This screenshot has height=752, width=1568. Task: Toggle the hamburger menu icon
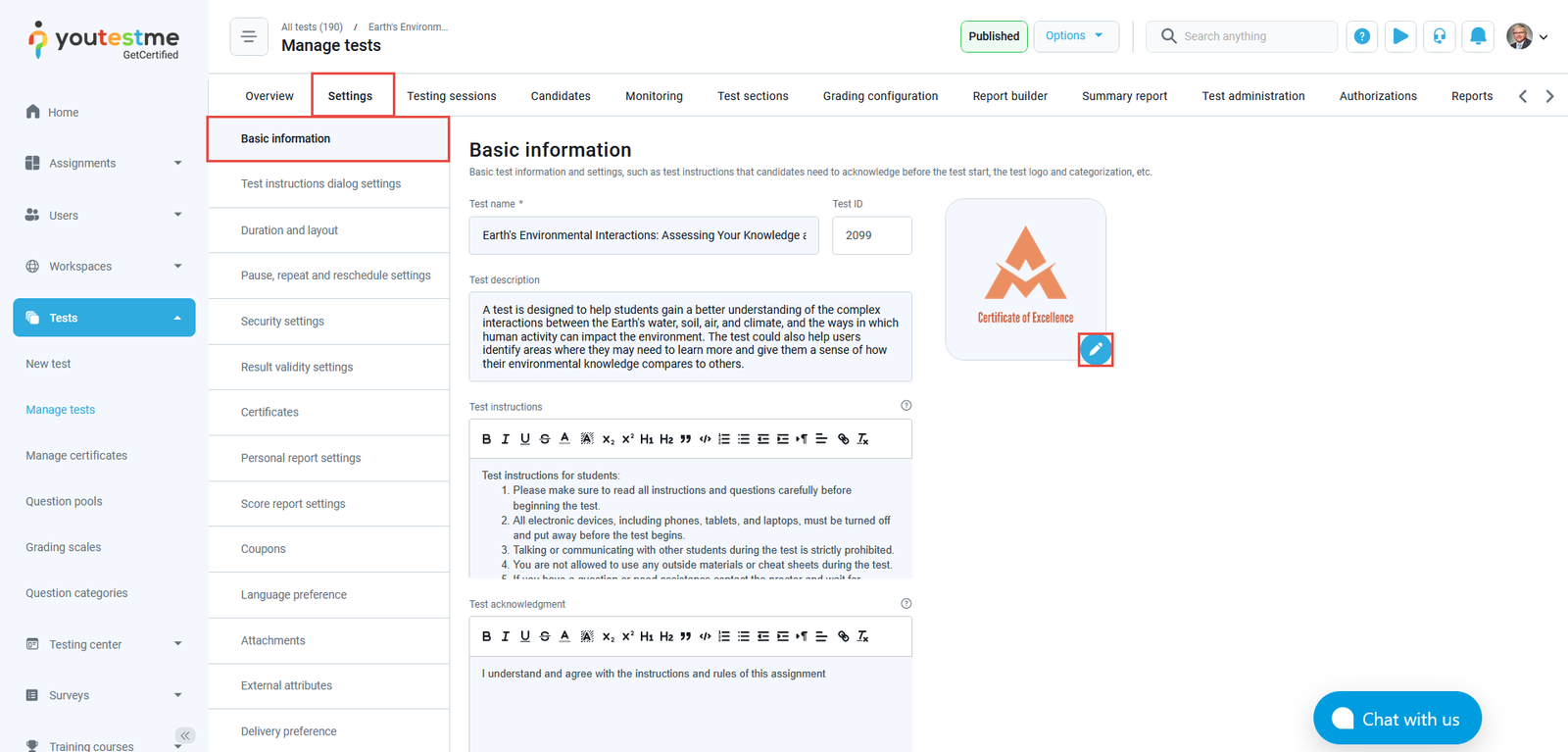[249, 36]
